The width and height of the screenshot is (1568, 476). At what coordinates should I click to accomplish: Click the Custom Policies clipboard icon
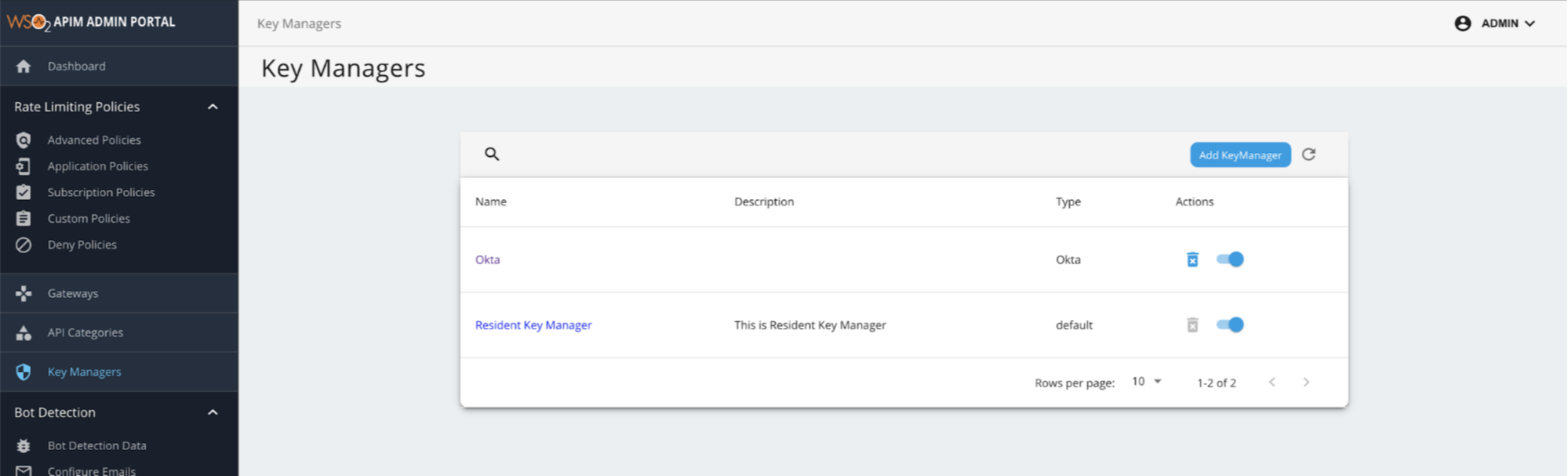(24, 218)
